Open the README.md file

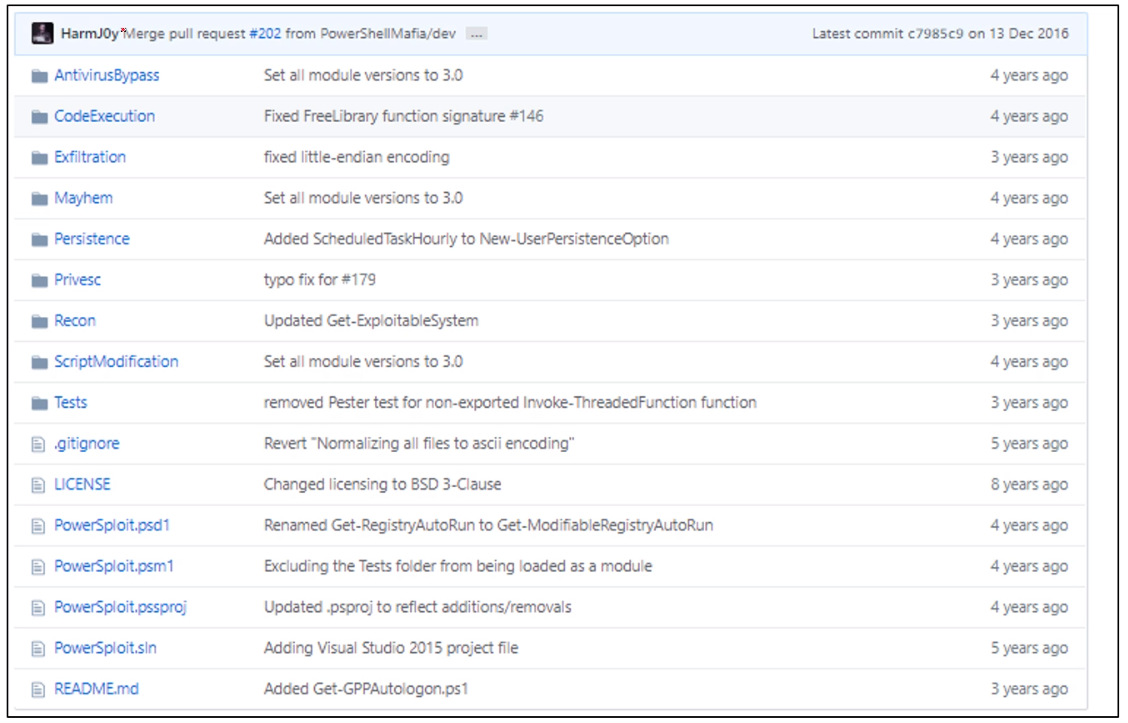coord(97,689)
